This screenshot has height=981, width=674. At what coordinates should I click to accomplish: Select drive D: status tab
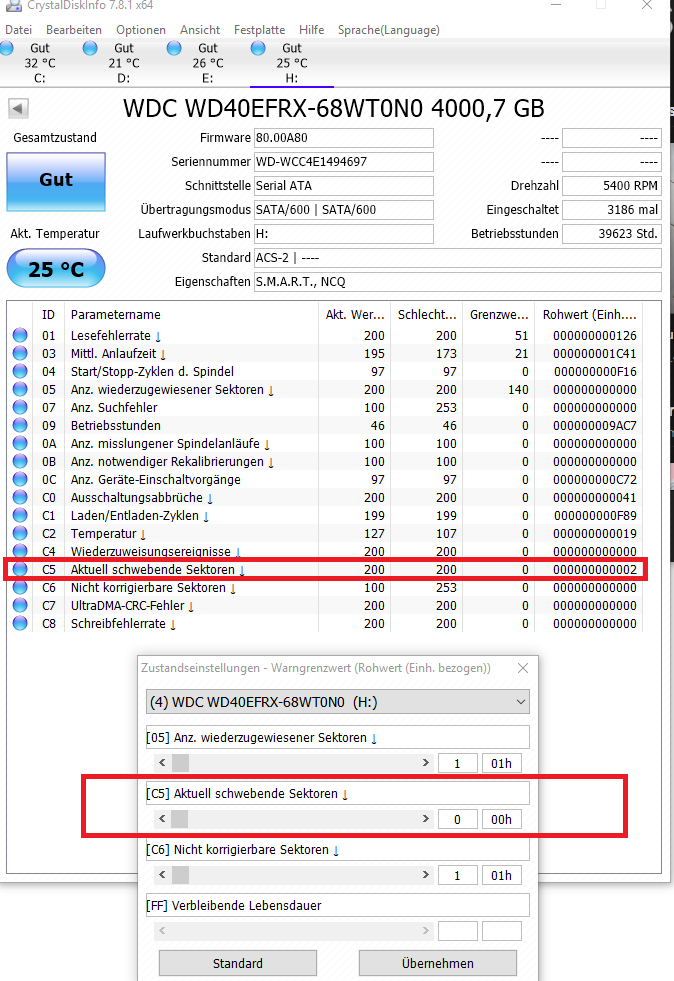click(x=124, y=63)
